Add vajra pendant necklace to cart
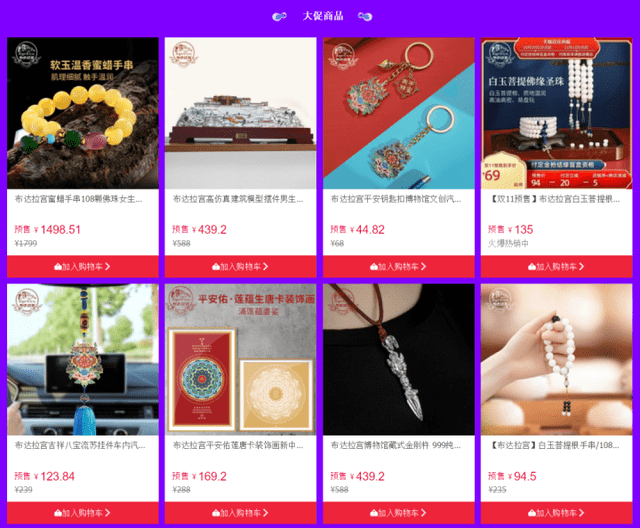Image resolution: width=640 pixels, height=528 pixels. click(398, 513)
